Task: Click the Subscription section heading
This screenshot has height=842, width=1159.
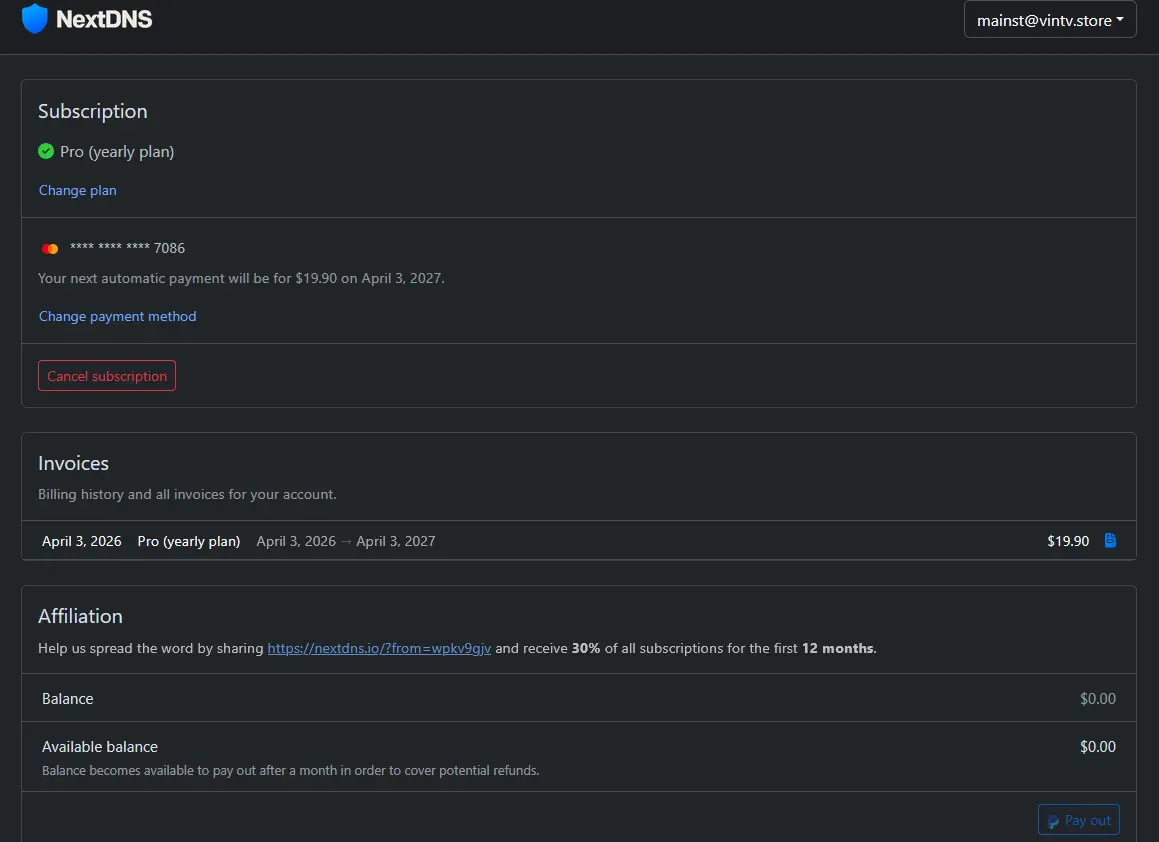Action: [92, 111]
